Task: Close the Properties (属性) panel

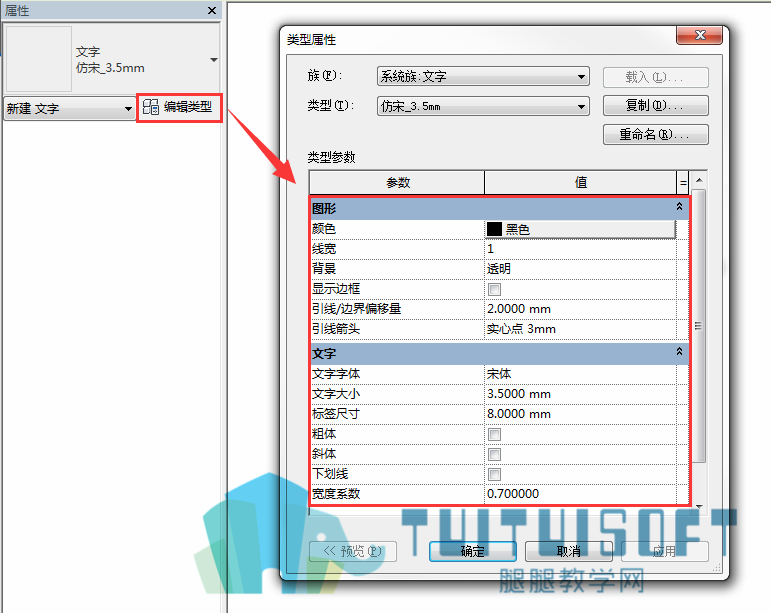Action: (212, 10)
